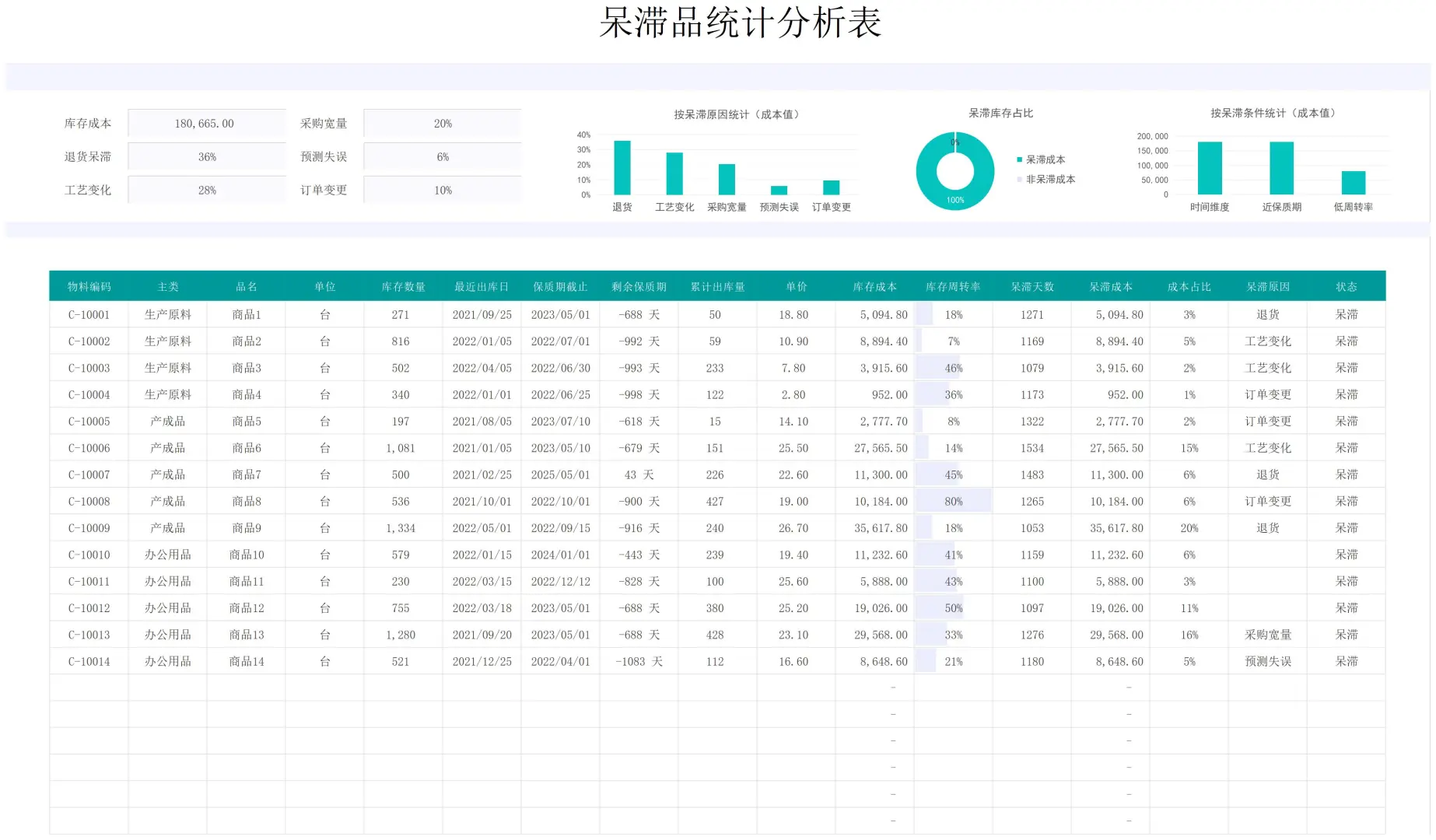
Task: Select the 退货呆滞 value 36%
Action: pos(206,157)
